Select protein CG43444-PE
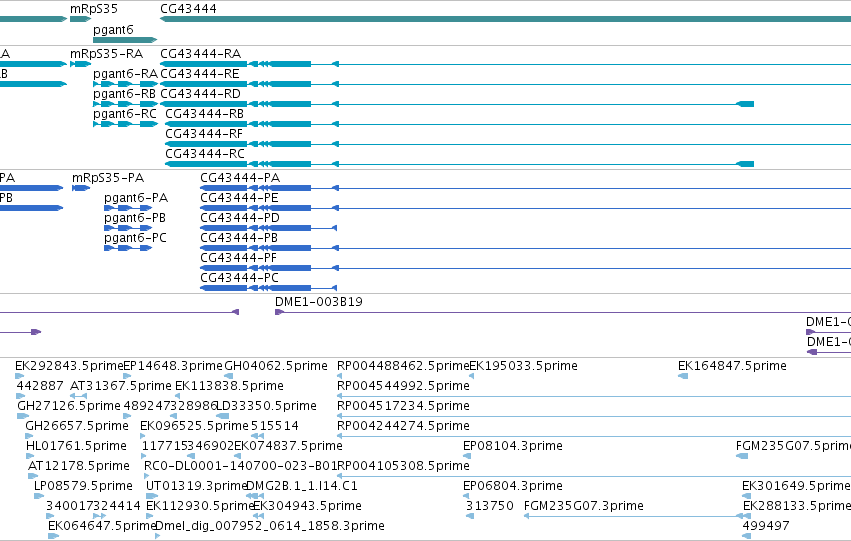The image size is (851, 541). click(x=239, y=198)
